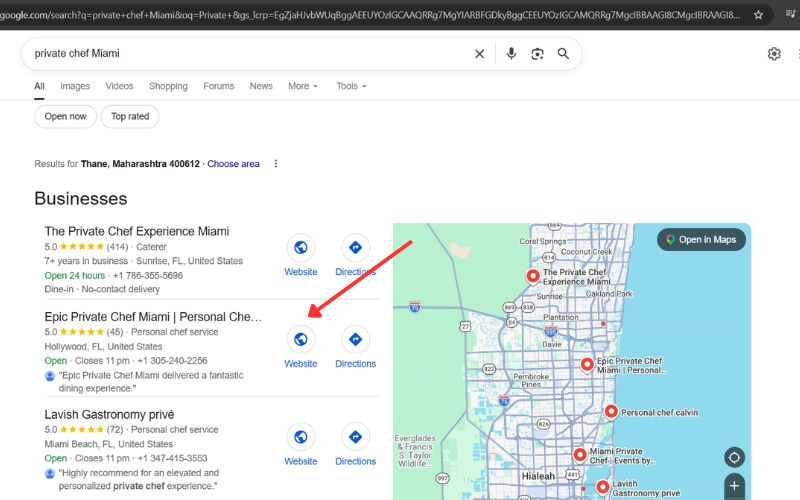
Task: Clear the search box text
Action: 479,54
